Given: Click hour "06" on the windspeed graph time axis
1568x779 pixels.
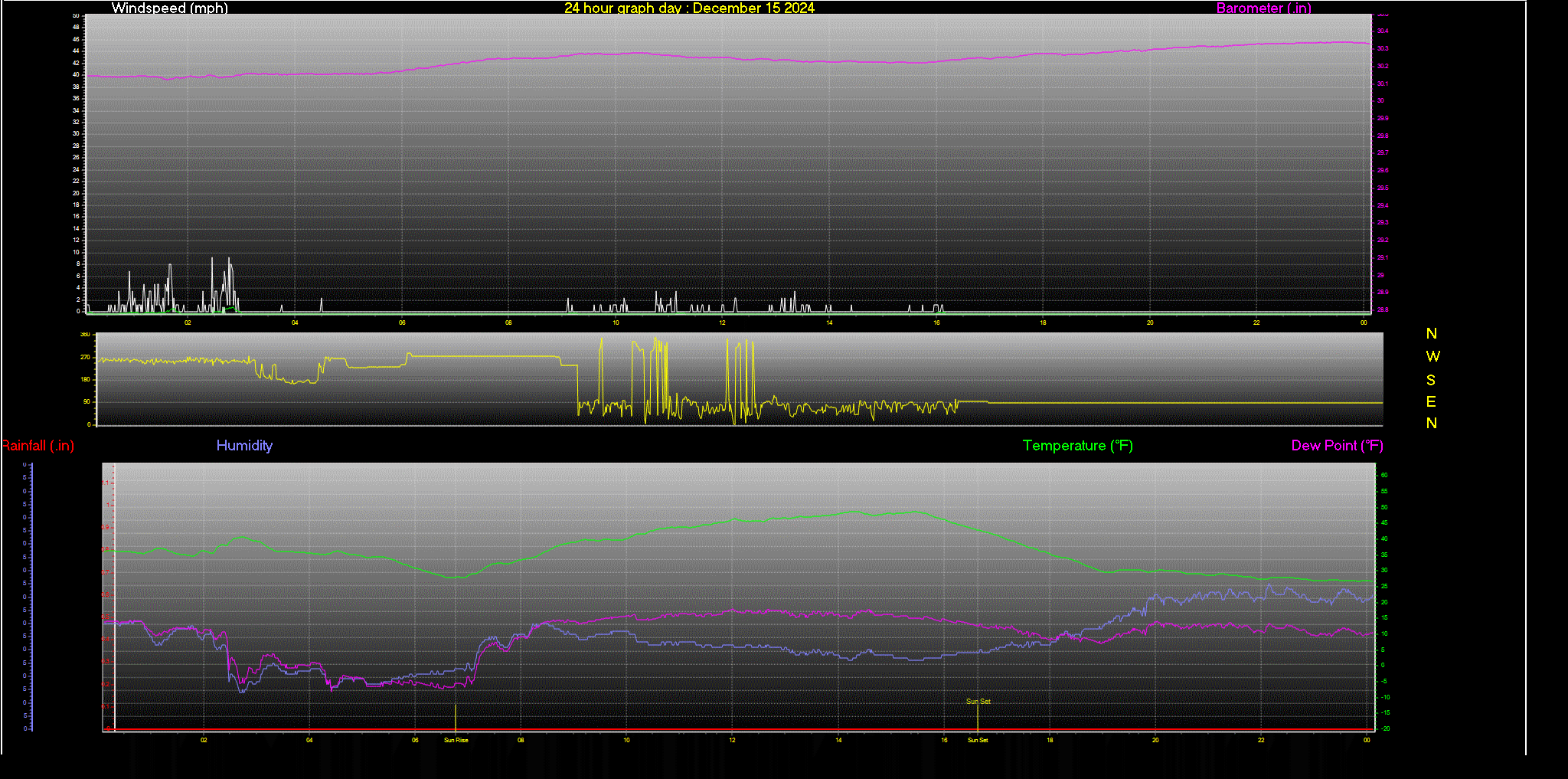Looking at the screenshot, I should click(402, 322).
